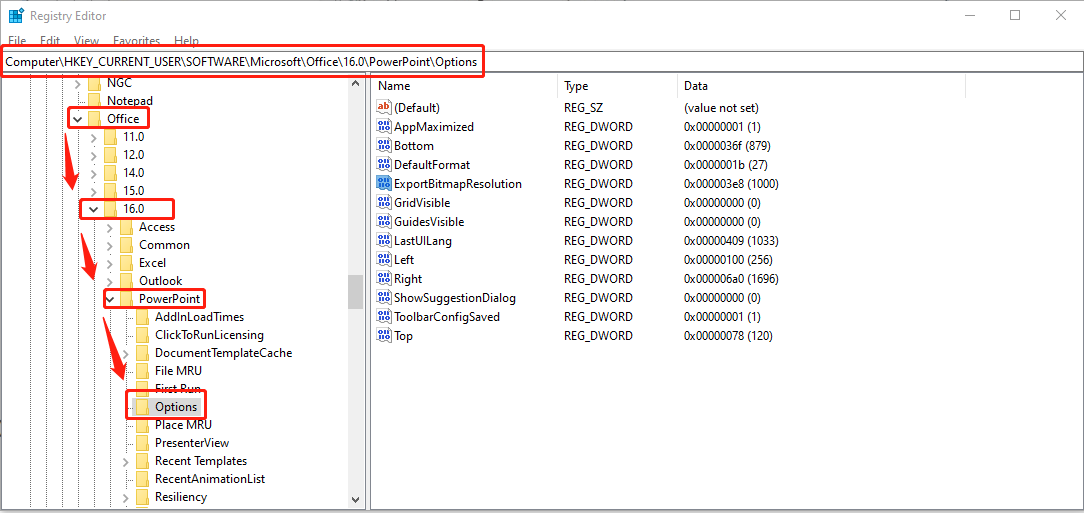Open the Edit menu
The width and height of the screenshot is (1084, 513).
[x=50, y=41]
